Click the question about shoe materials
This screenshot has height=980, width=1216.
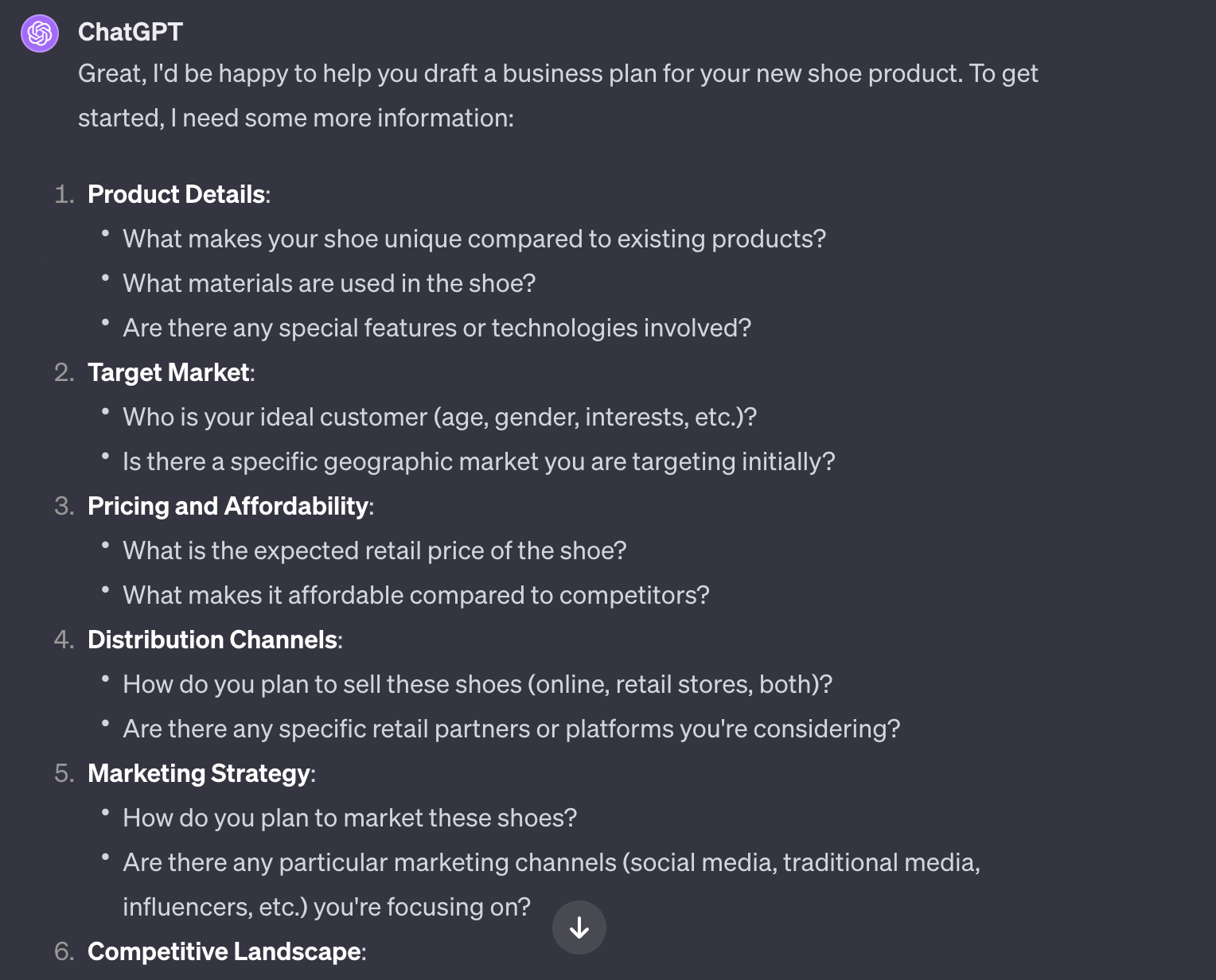click(x=329, y=283)
